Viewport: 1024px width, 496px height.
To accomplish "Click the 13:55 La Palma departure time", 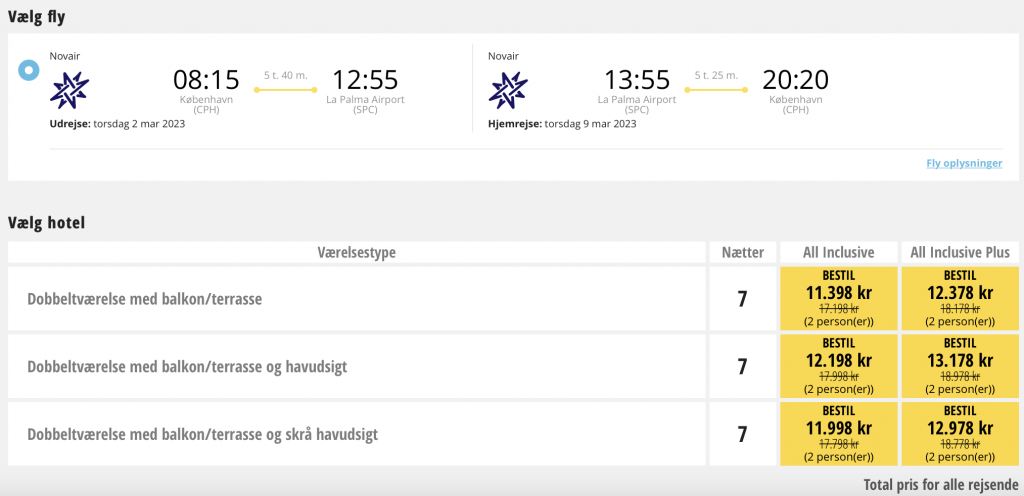I will click(x=637, y=80).
